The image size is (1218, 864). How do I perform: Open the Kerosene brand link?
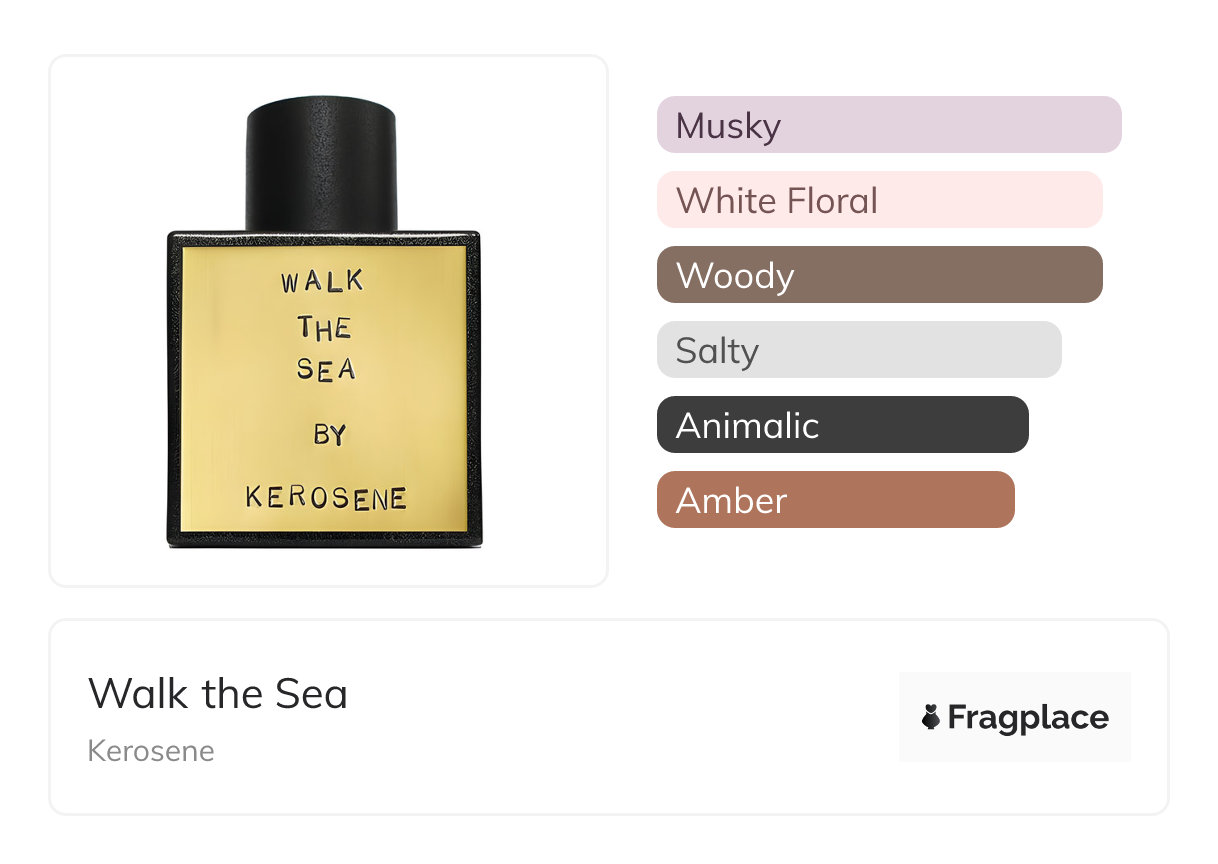tap(151, 751)
